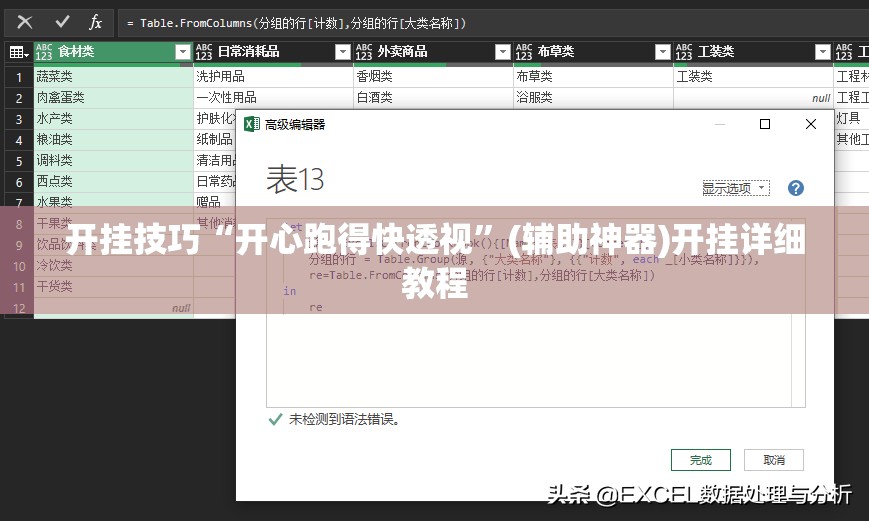Screen dimensions: 869x521
Task: Select row number 5
Action: [x=19, y=161]
